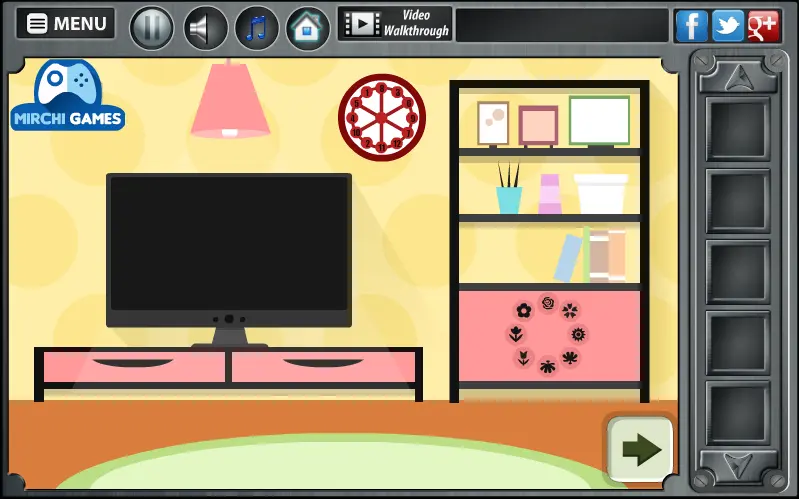Open the MENU button
The height and width of the screenshot is (499, 799).
point(66,23)
